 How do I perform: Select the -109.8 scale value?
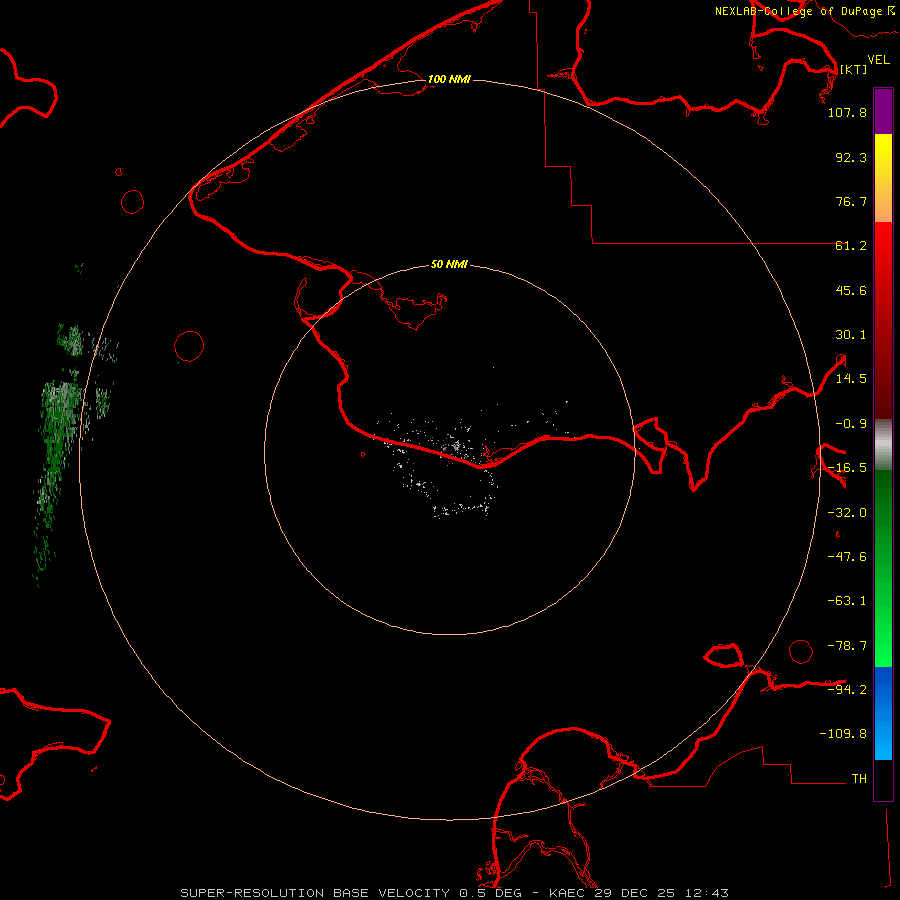(843, 734)
